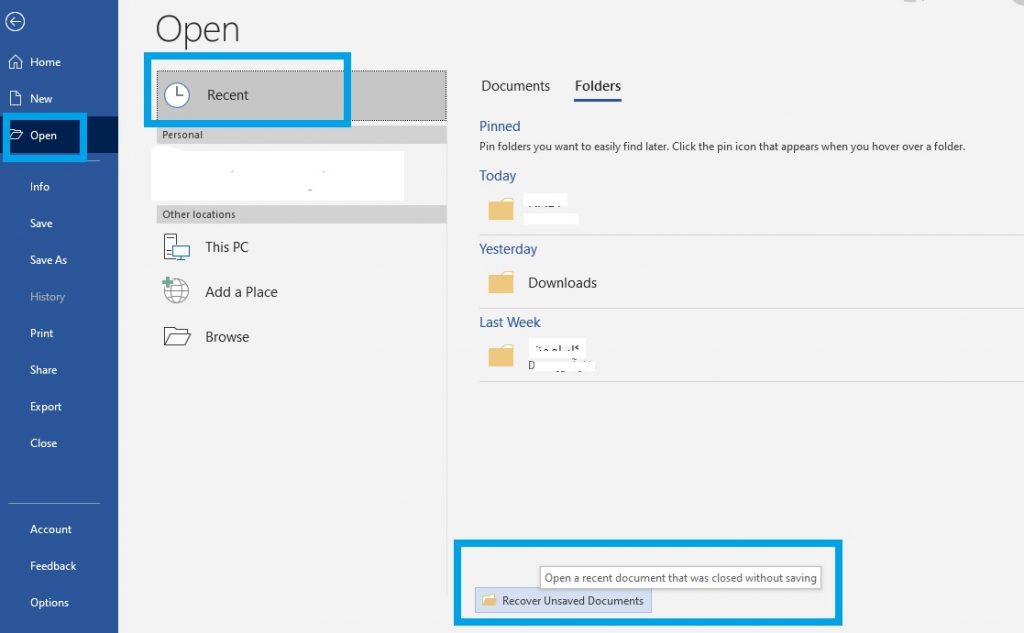
Task: Choose Add a Place label
Action: click(241, 292)
